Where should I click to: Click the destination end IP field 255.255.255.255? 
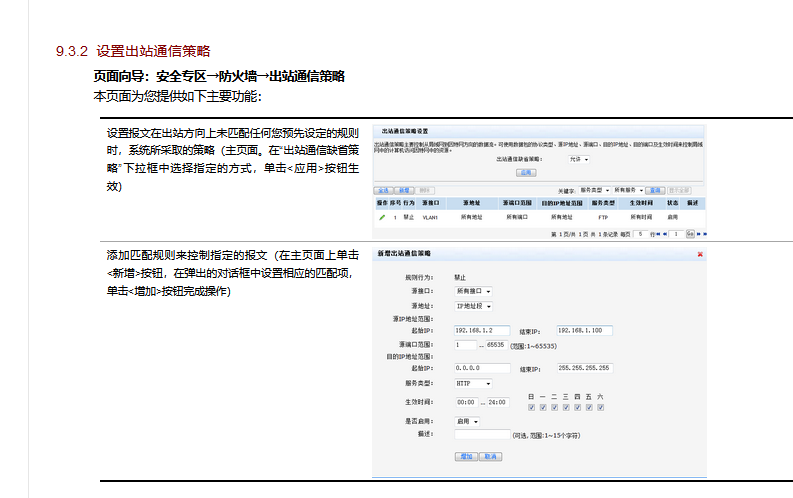pos(585,368)
